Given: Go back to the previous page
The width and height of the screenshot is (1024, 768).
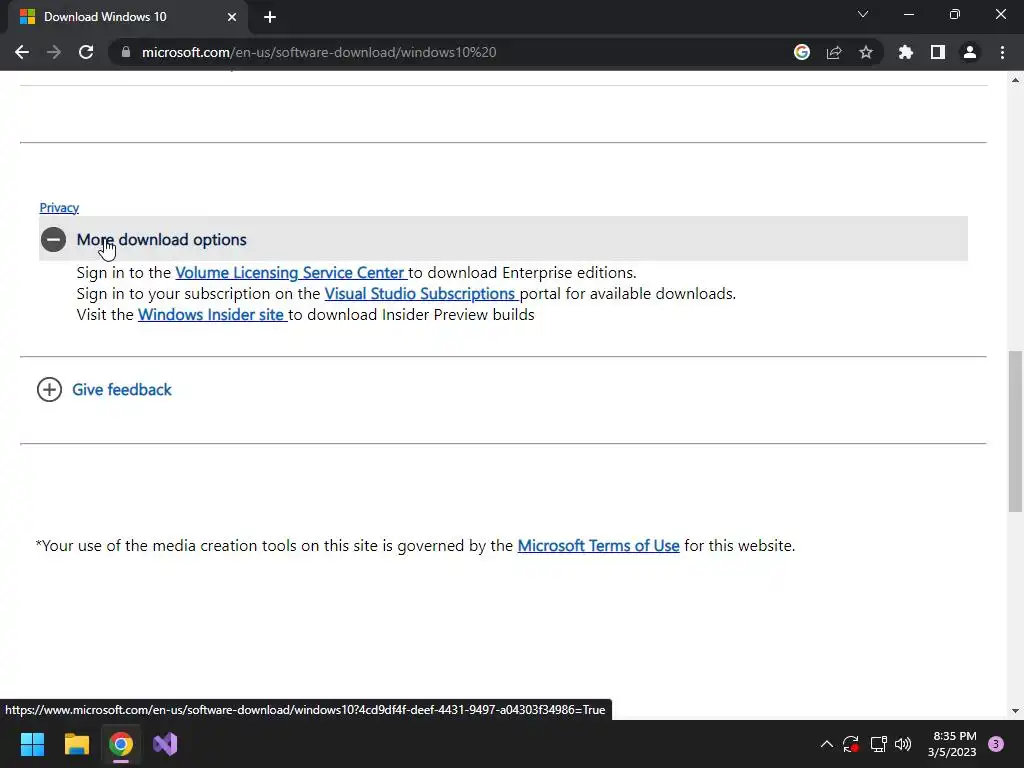Looking at the screenshot, I should pyautogui.click(x=22, y=52).
